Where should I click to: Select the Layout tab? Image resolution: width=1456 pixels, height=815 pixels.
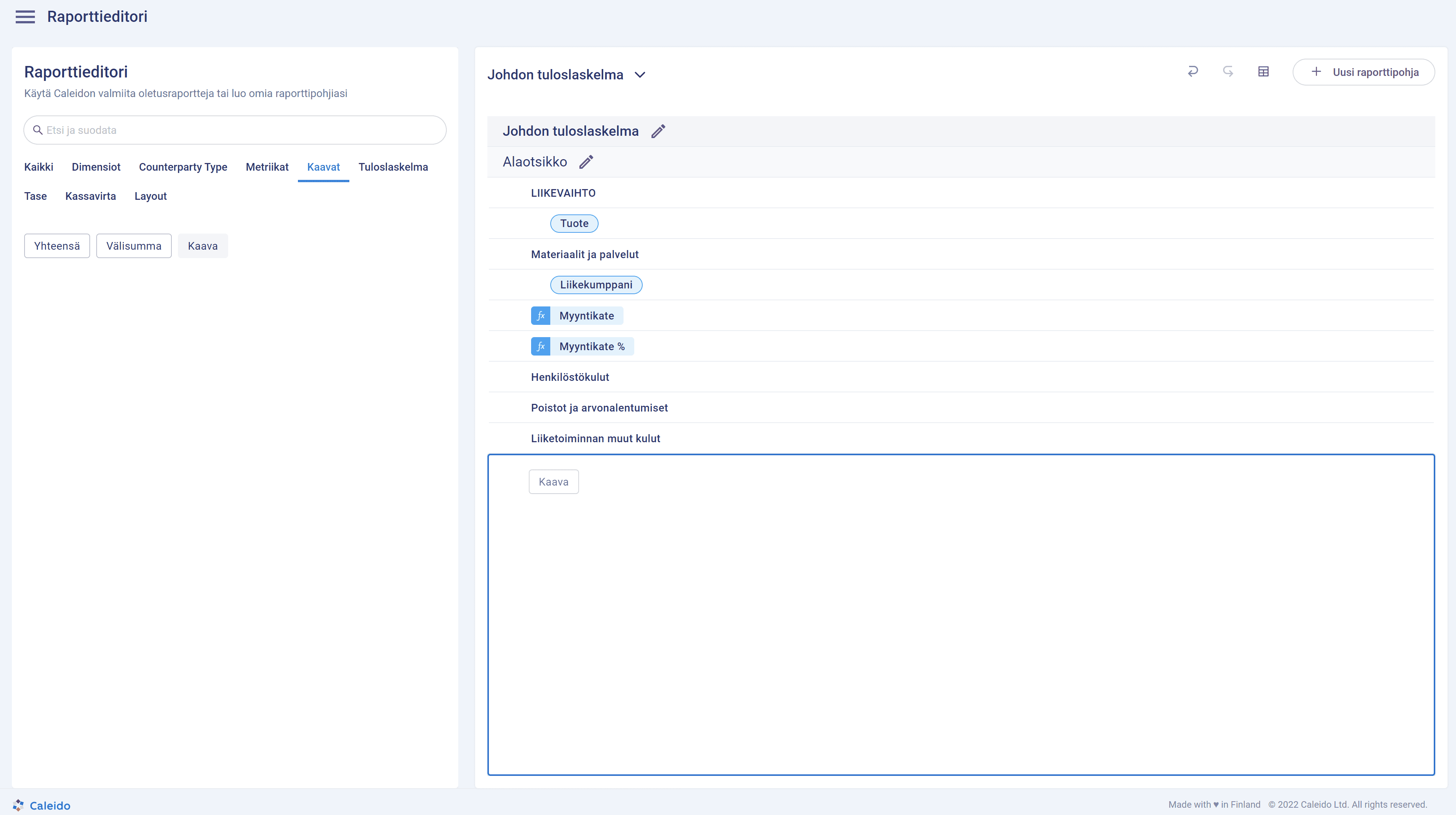(x=150, y=197)
